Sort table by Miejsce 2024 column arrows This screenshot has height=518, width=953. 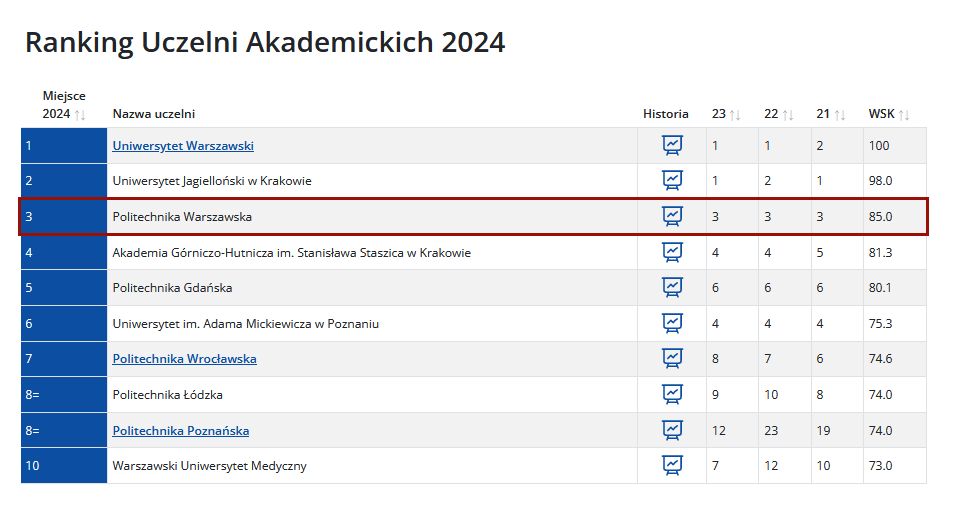point(80,114)
